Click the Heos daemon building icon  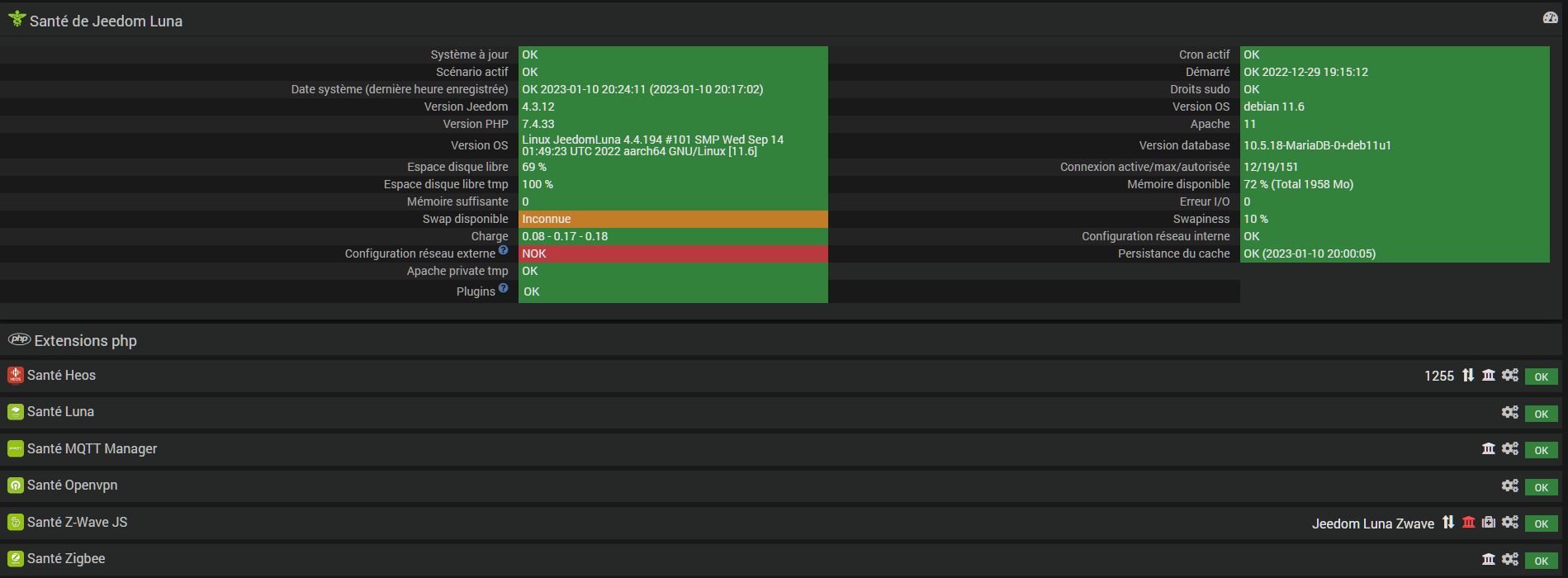(x=1489, y=376)
